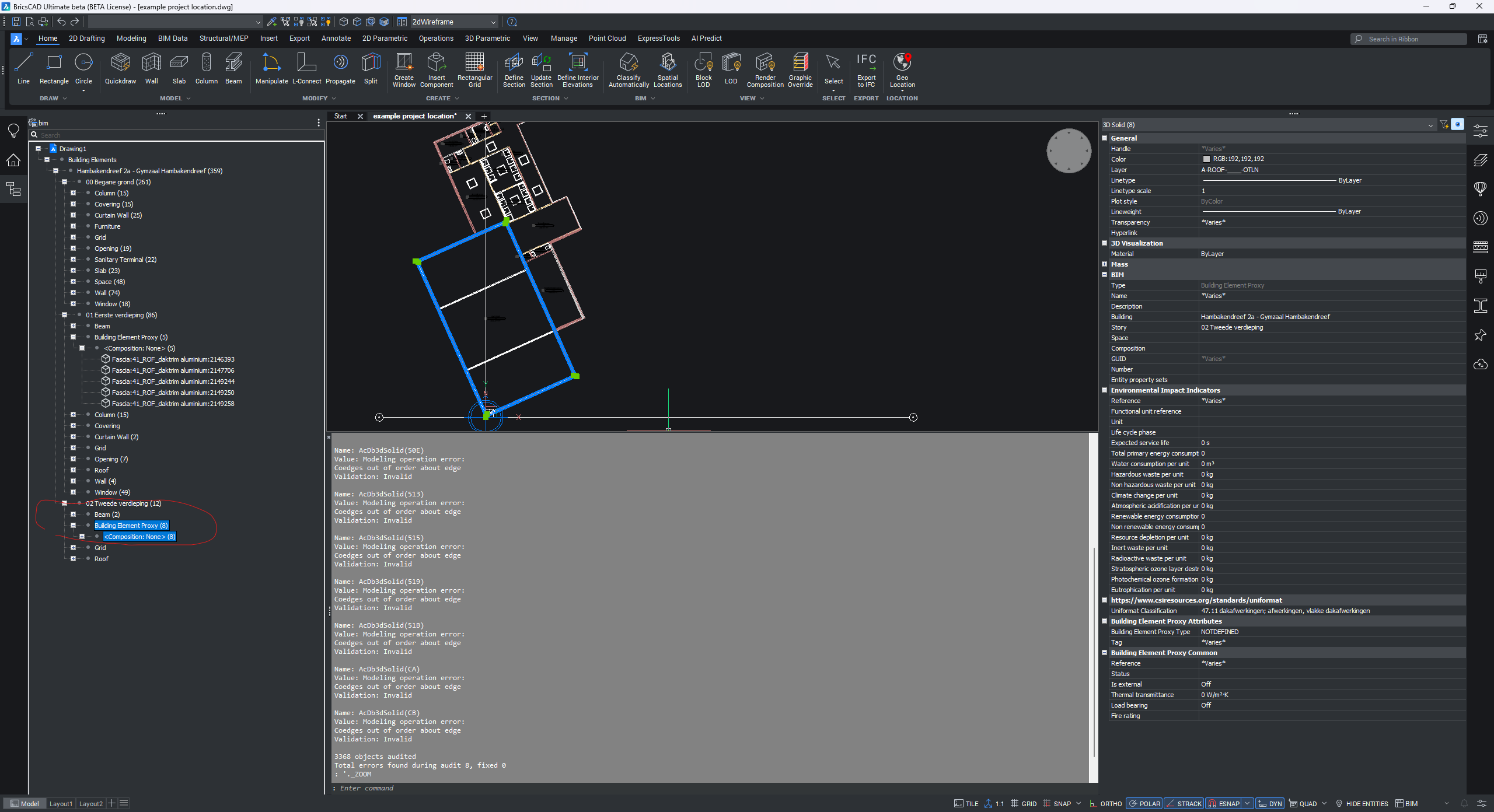This screenshot has width=1494, height=812.
Task: Switch to the Layout1 tab
Action: point(61,804)
